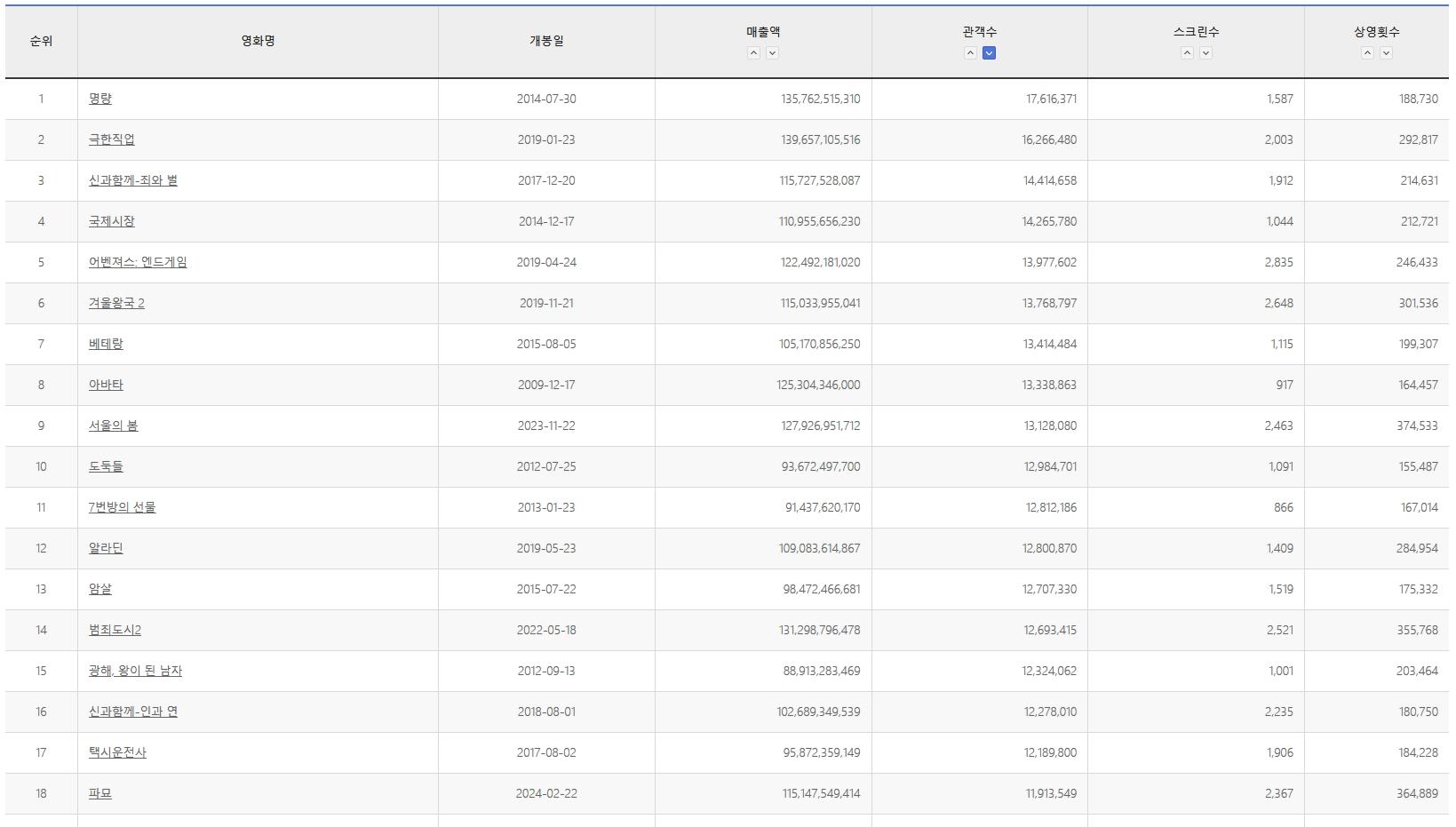This screenshot has height=827, width=1456.
Task: Select screen count 866
Action: (1284, 507)
